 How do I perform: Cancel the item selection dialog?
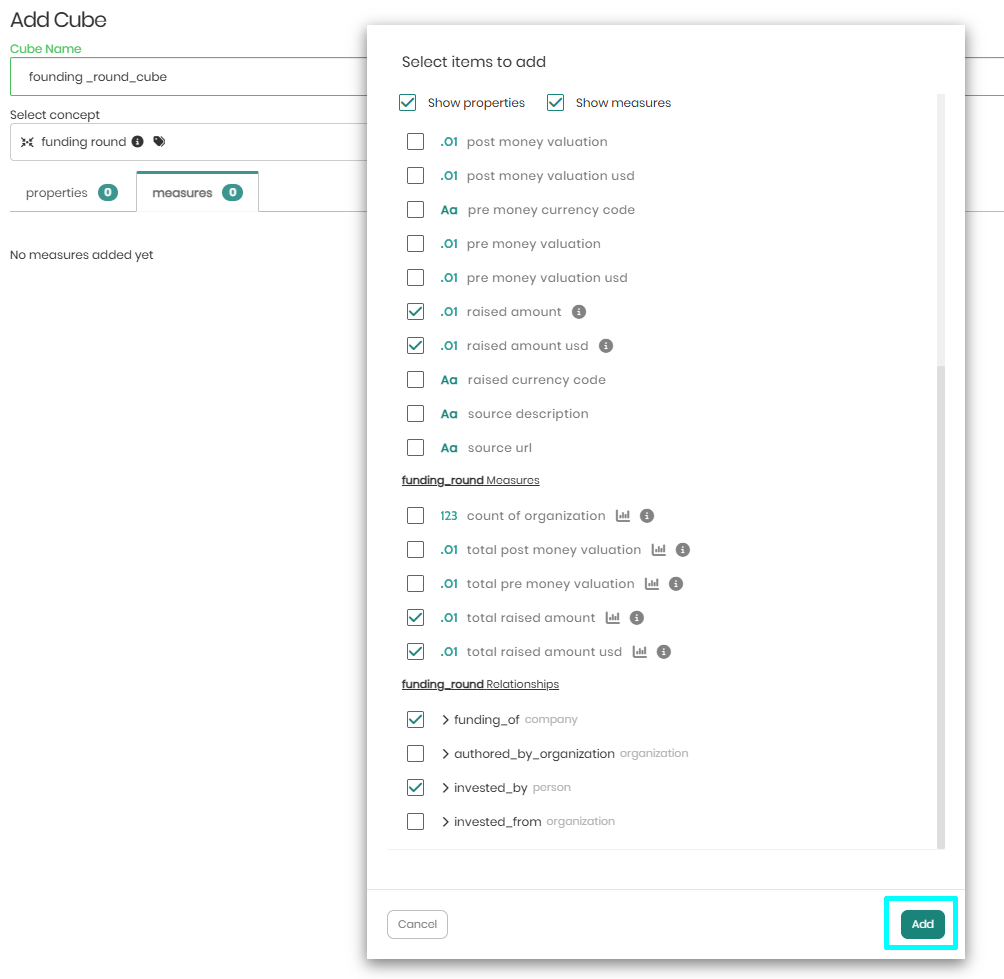click(x=417, y=925)
